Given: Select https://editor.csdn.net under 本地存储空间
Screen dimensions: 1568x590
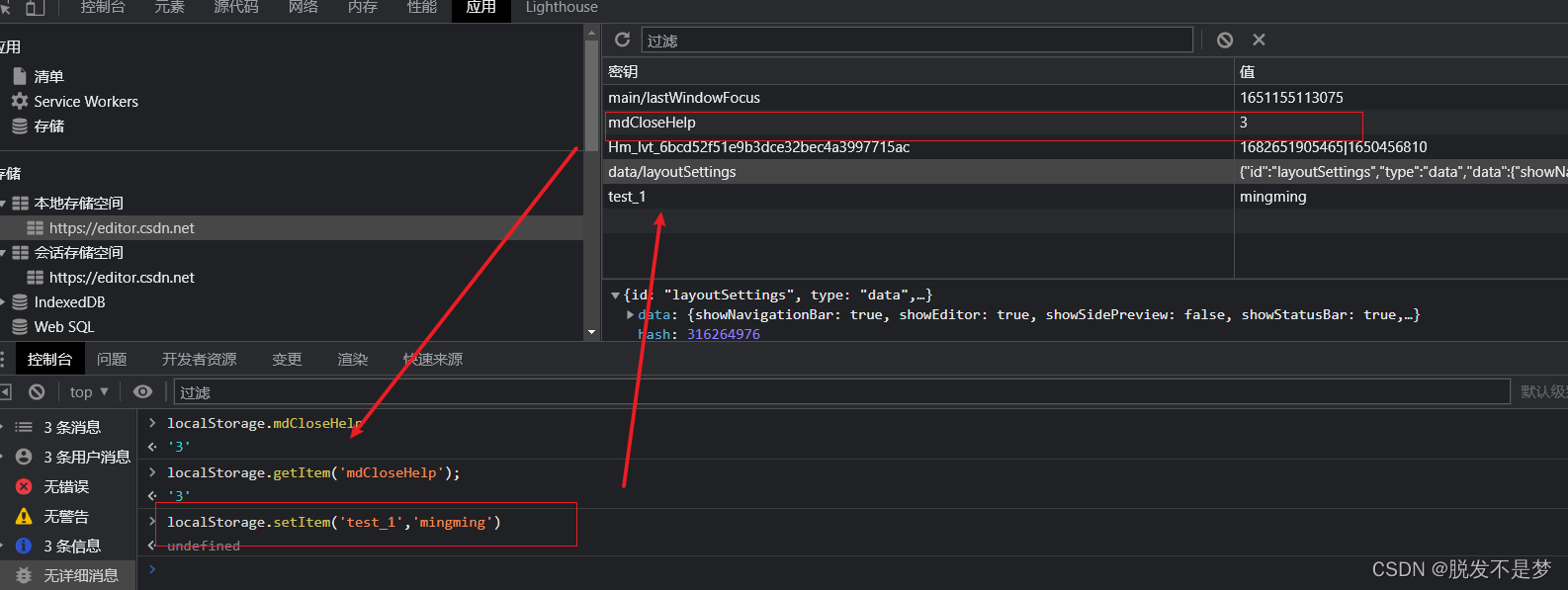Looking at the screenshot, I should [122, 227].
